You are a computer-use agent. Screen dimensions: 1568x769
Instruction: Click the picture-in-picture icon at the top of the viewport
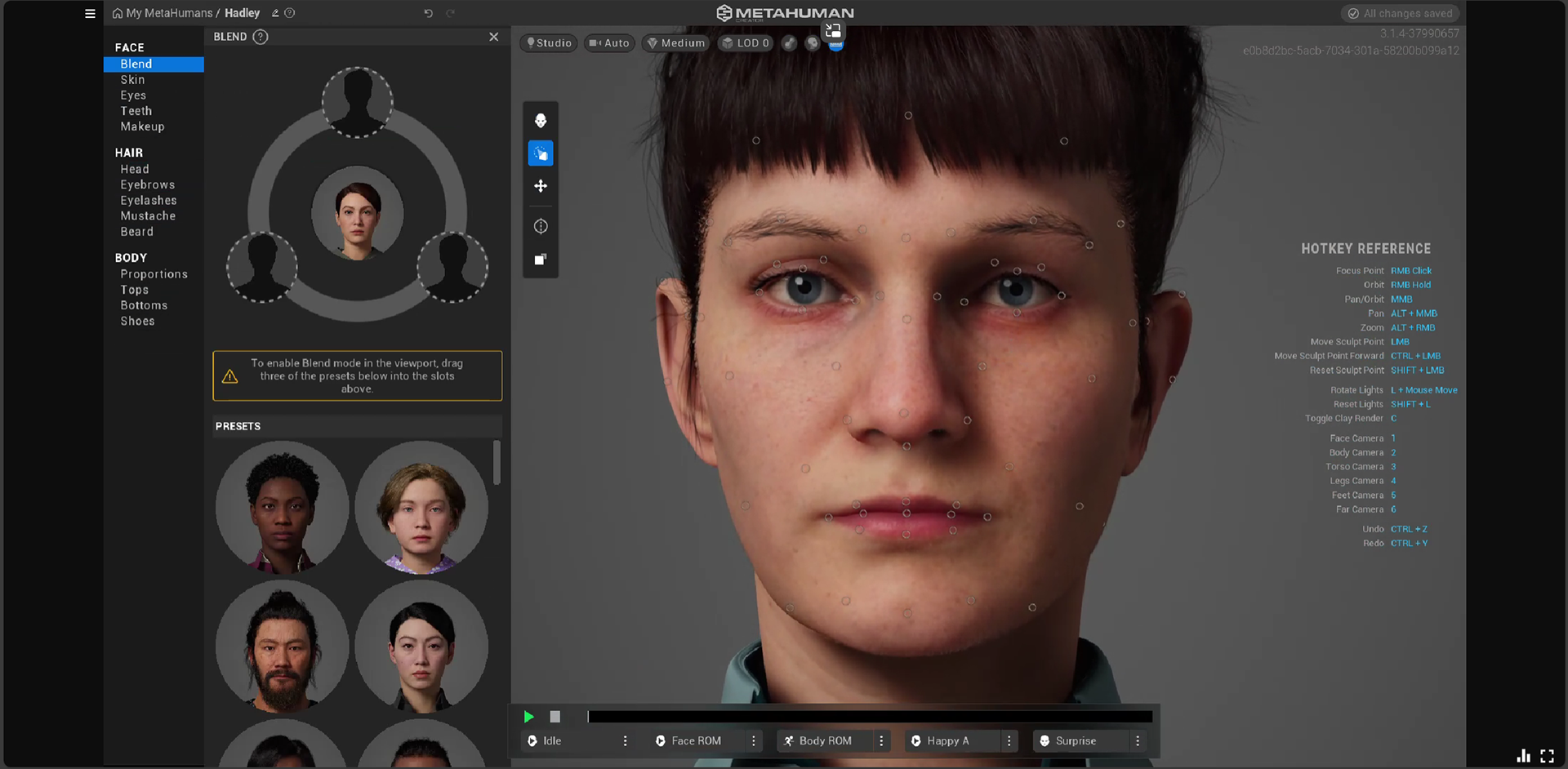tap(833, 31)
